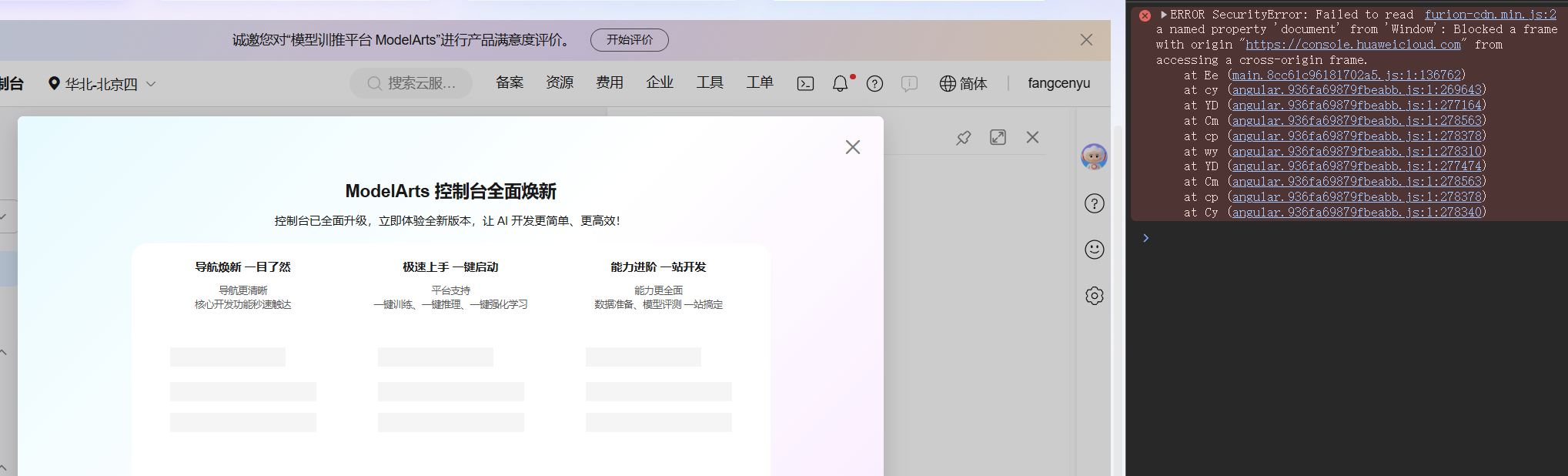Open the feedback chat bubble icon
Screen dimensions: 1568x476
[909, 84]
